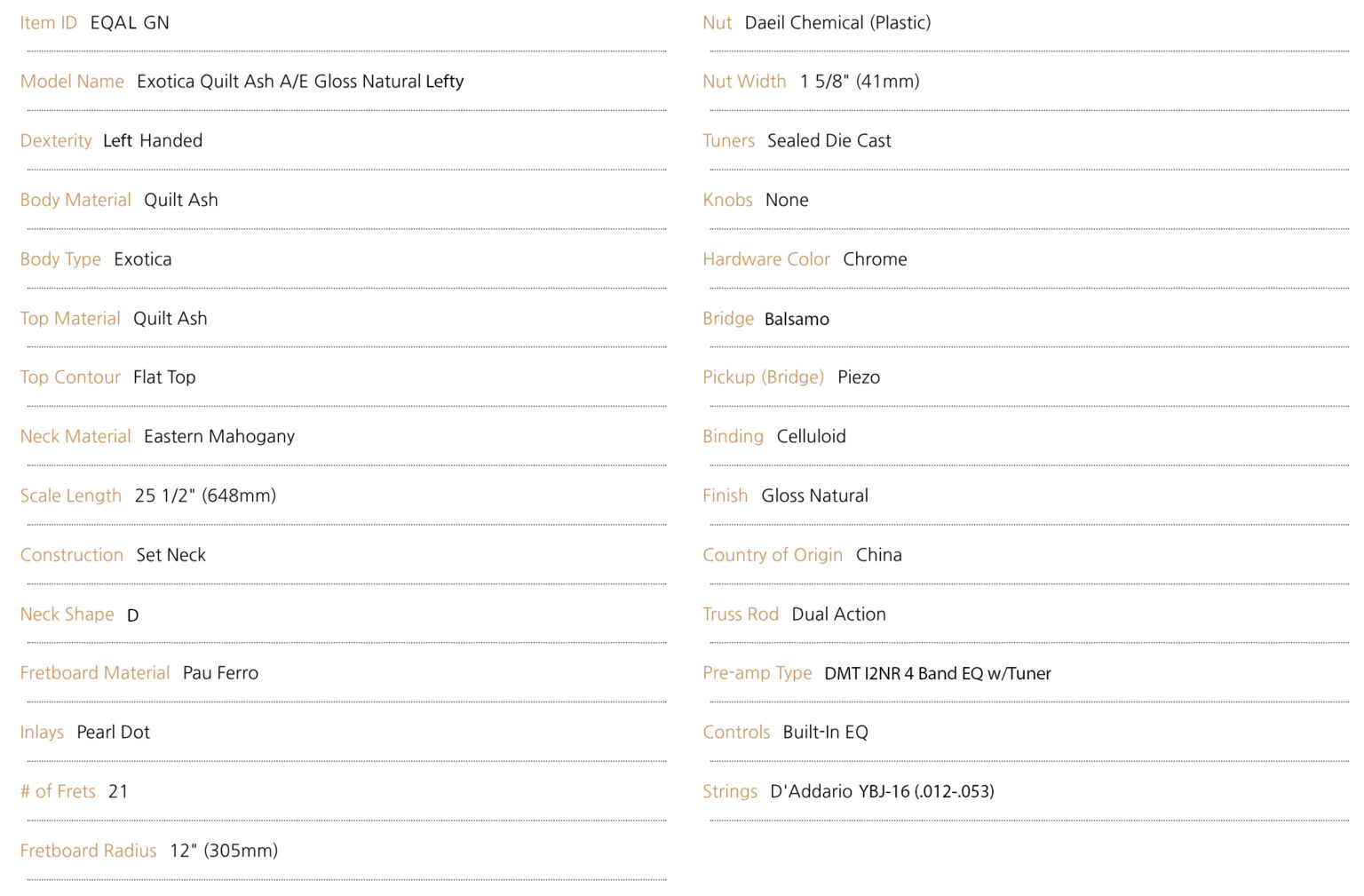Image resolution: width=1364 pixels, height=896 pixels.
Task: Click the Body Material Quilt Ash value
Action: click(181, 201)
